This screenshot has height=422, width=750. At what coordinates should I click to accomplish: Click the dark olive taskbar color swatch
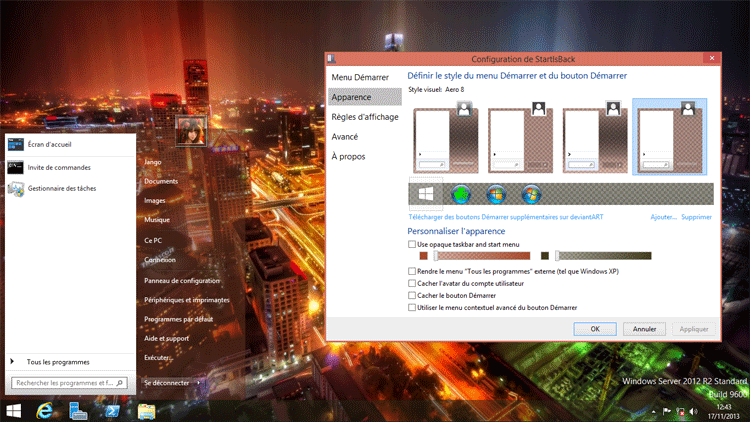click(544, 256)
